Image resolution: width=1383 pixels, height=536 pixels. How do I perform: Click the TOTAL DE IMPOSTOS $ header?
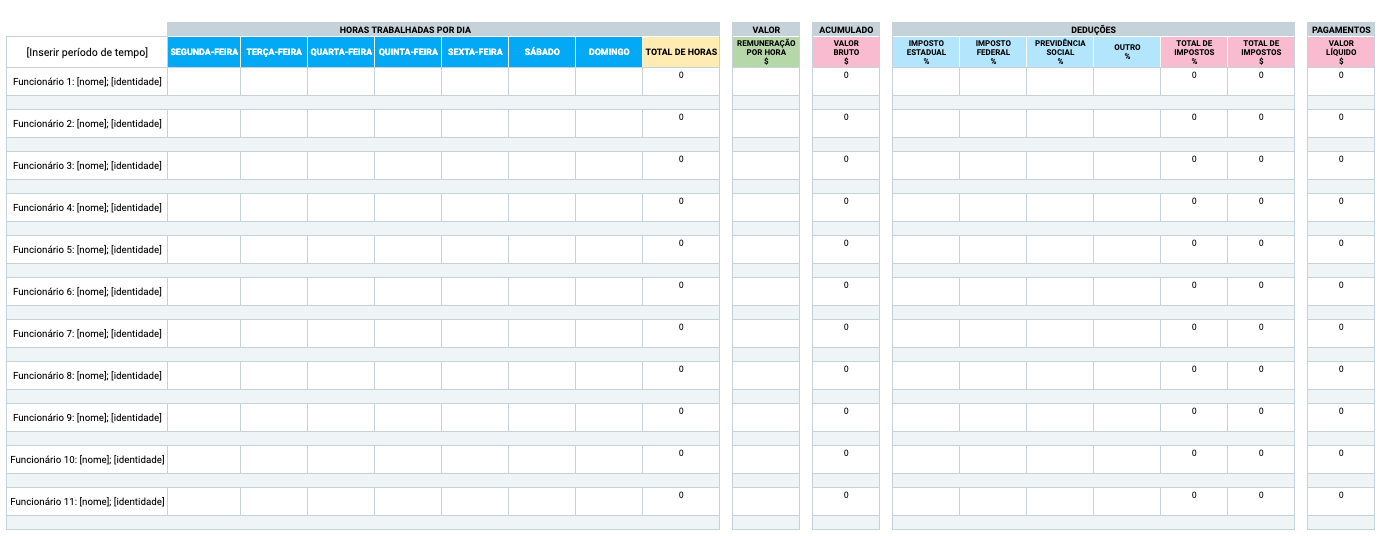pos(1261,52)
